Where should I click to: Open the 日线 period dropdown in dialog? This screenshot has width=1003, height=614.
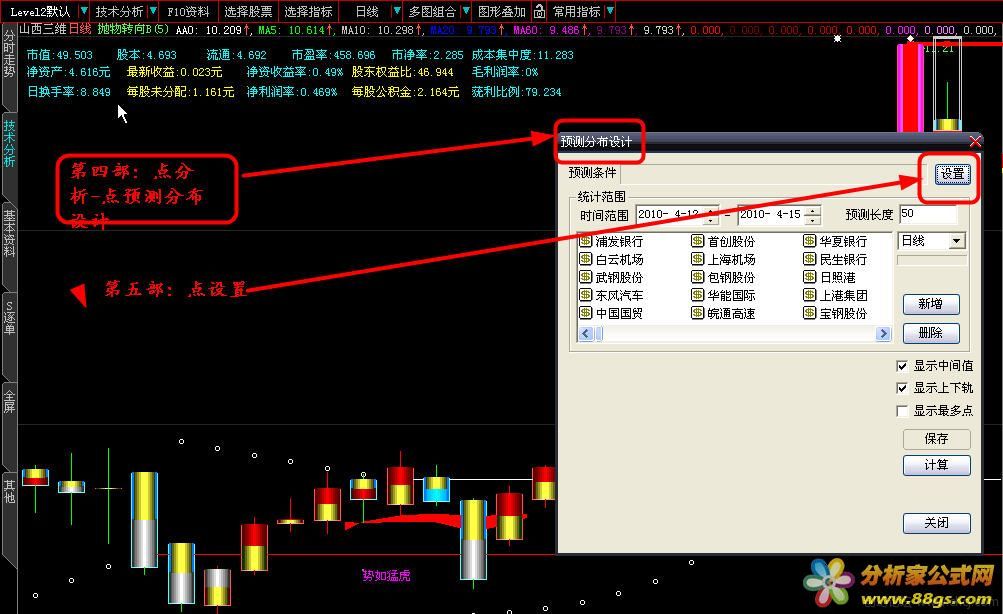tap(956, 241)
